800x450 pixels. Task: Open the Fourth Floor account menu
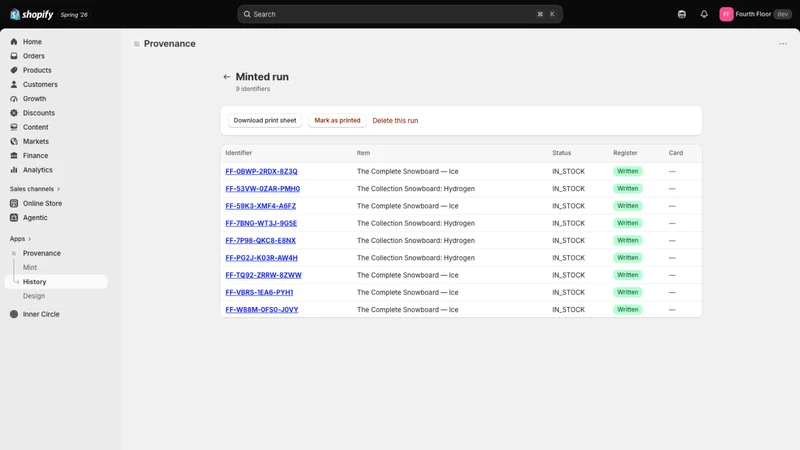tap(755, 14)
